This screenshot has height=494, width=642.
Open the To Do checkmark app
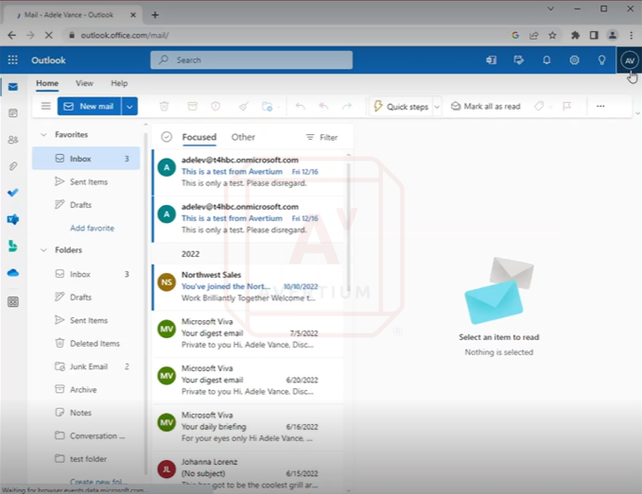tap(13, 192)
